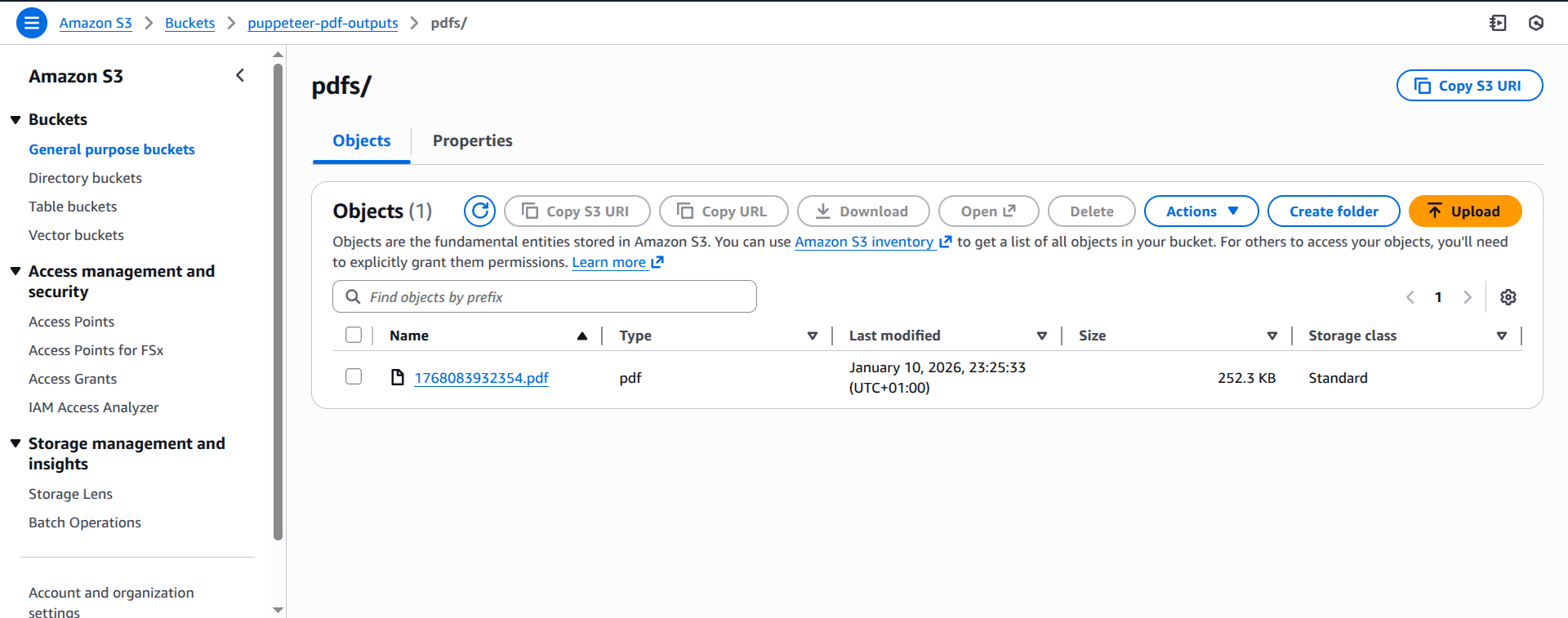Viewport: 1568px width, 618px height.
Task: Click sidebar scroll-up arrow
Action: point(278,55)
